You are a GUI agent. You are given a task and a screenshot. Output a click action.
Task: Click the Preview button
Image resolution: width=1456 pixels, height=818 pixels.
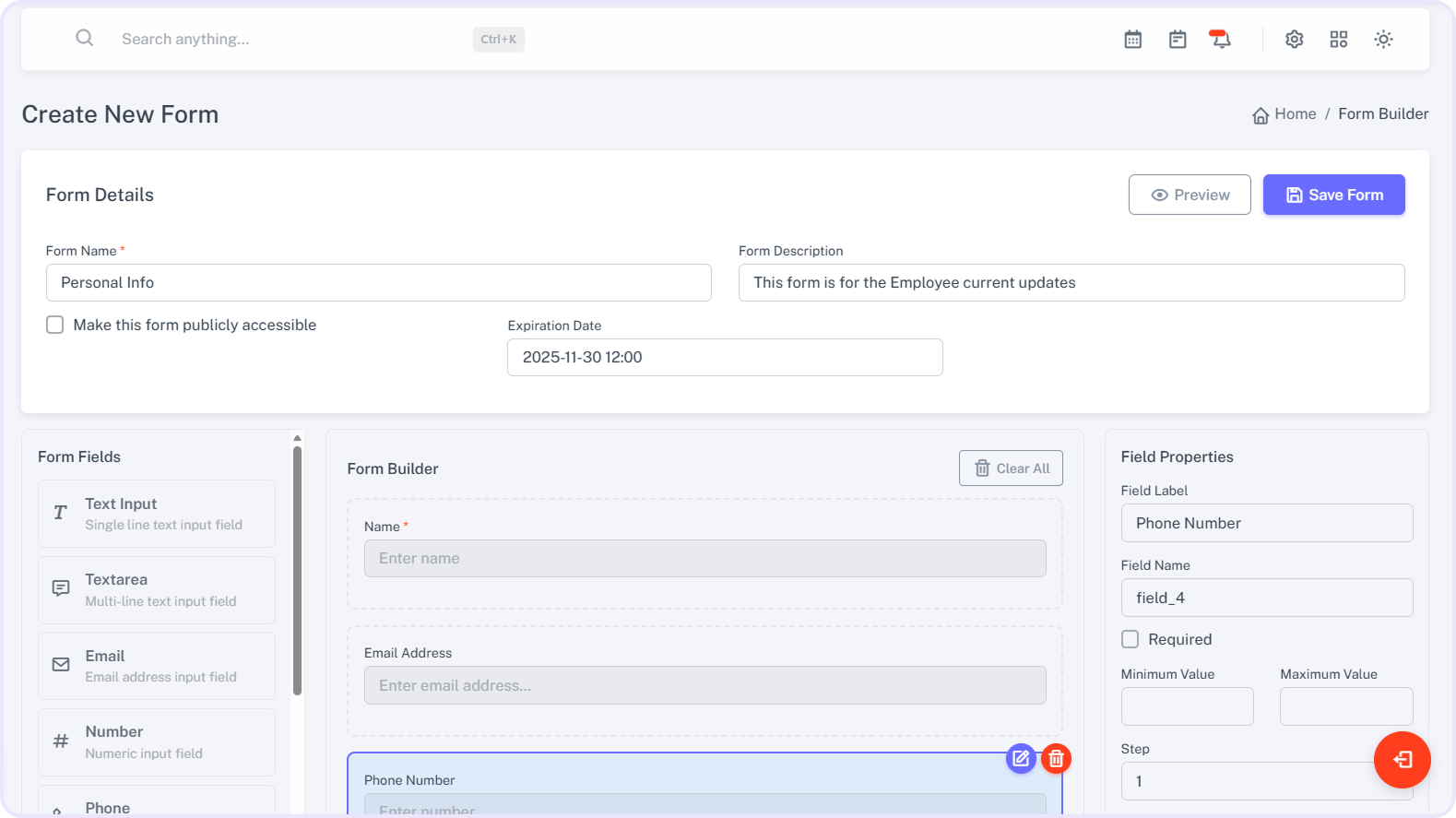pos(1190,195)
